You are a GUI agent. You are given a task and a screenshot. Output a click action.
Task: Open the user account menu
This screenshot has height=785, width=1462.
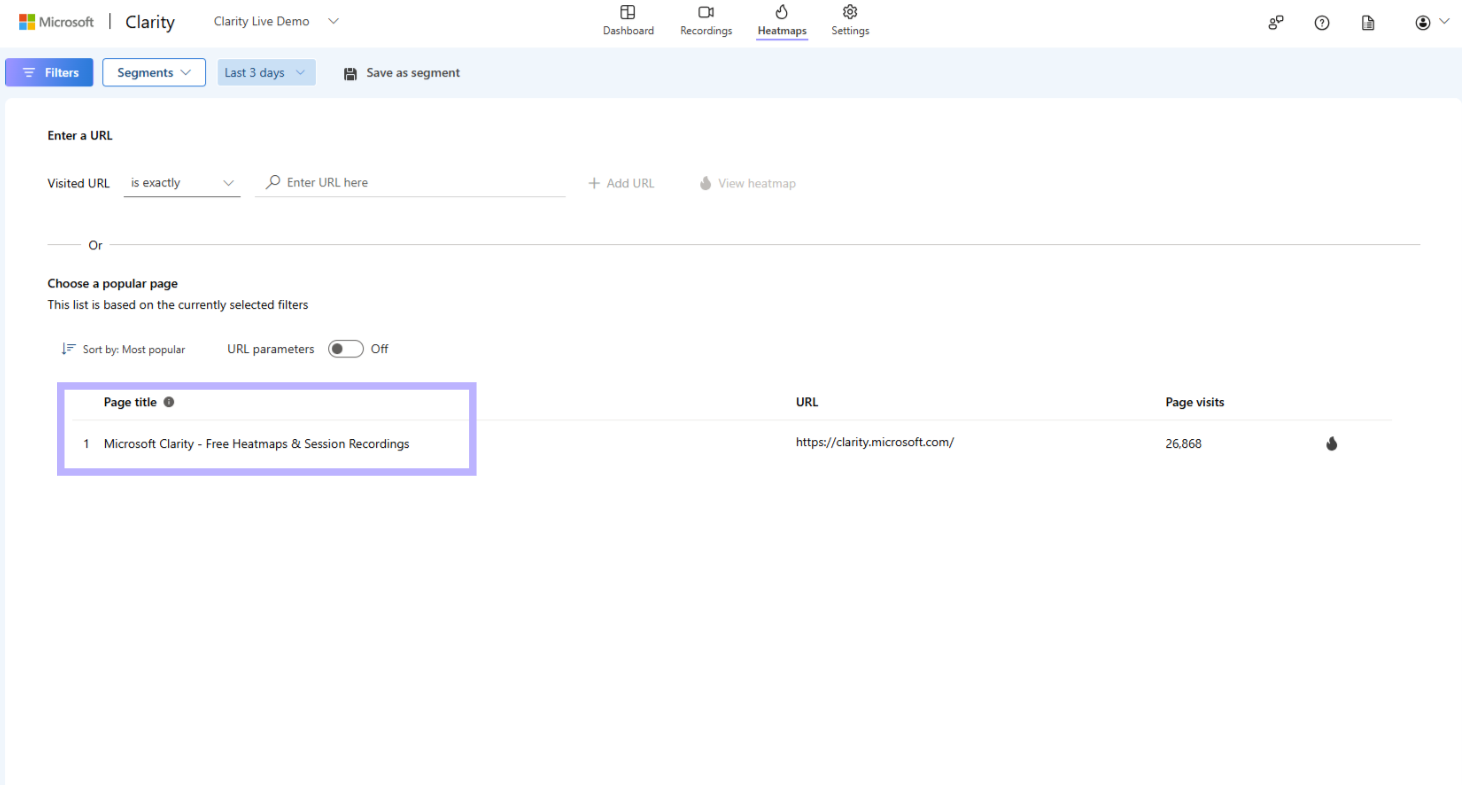pyautogui.click(x=1432, y=23)
